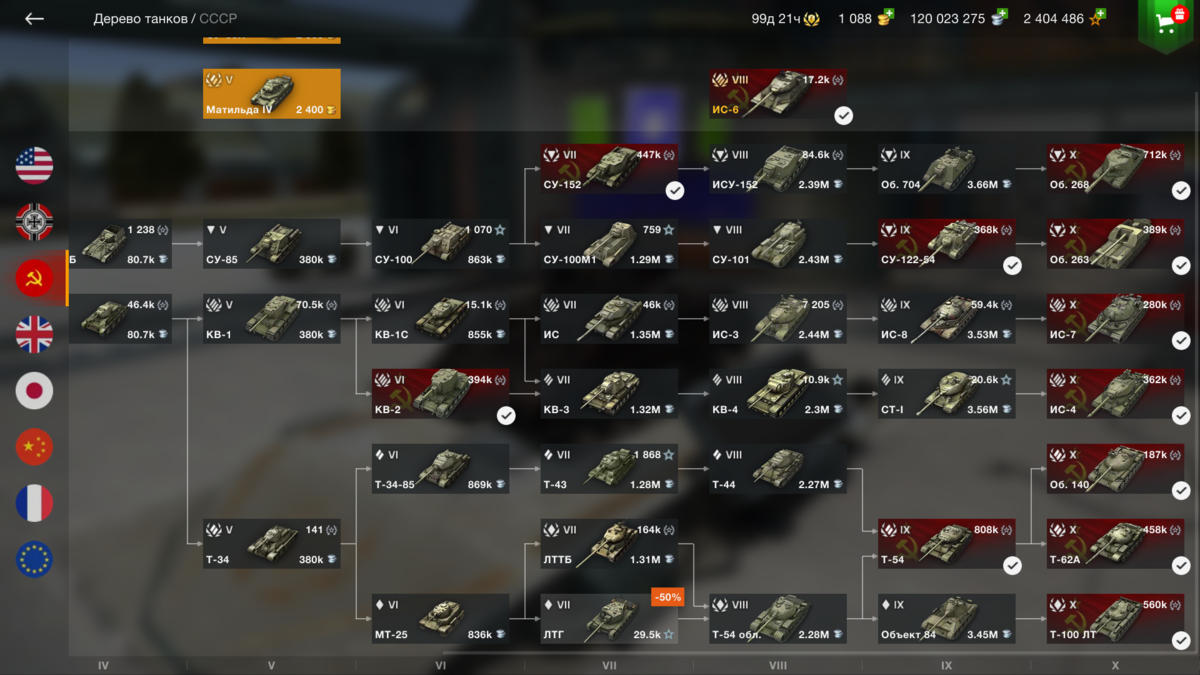Viewport: 1200px width, 675px height.
Task: Select the Germany nation flag icon
Action: [34, 221]
